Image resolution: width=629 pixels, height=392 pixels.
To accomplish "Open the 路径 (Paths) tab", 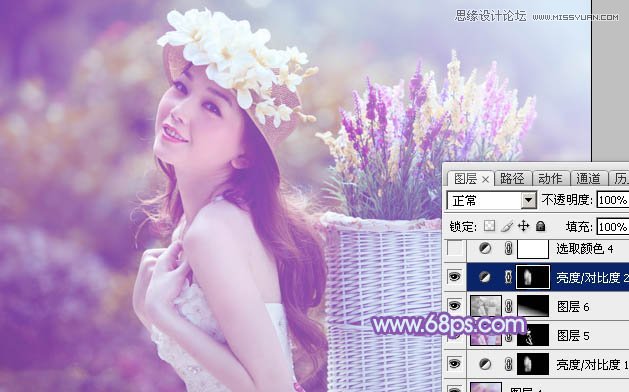I will [x=512, y=179].
